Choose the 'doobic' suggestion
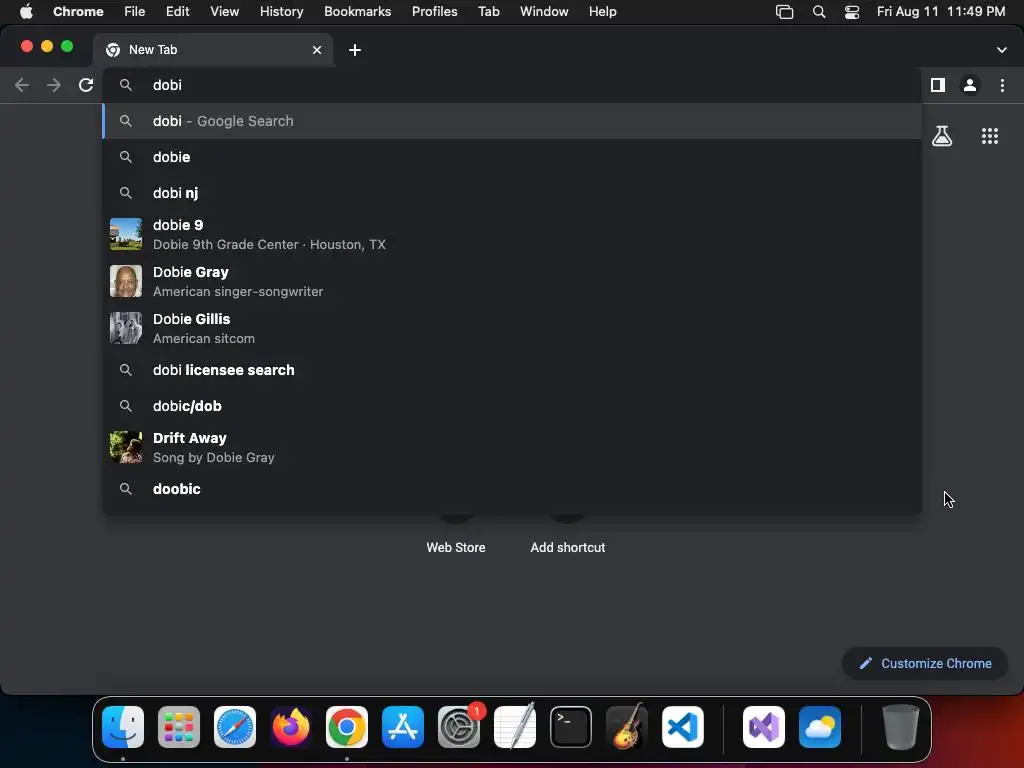The height and width of the screenshot is (768, 1024). point(512,488)
